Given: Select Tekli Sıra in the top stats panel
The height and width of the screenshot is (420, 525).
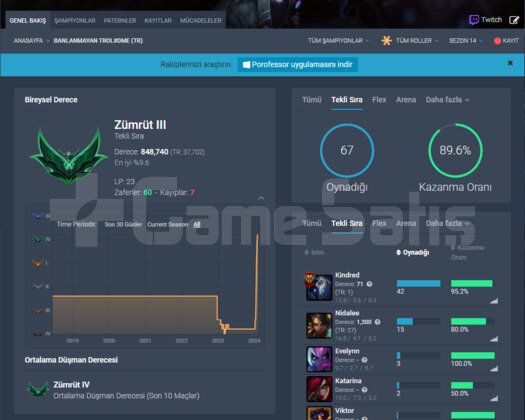Looking at the screenshot, I should click(x=347, y=100).
